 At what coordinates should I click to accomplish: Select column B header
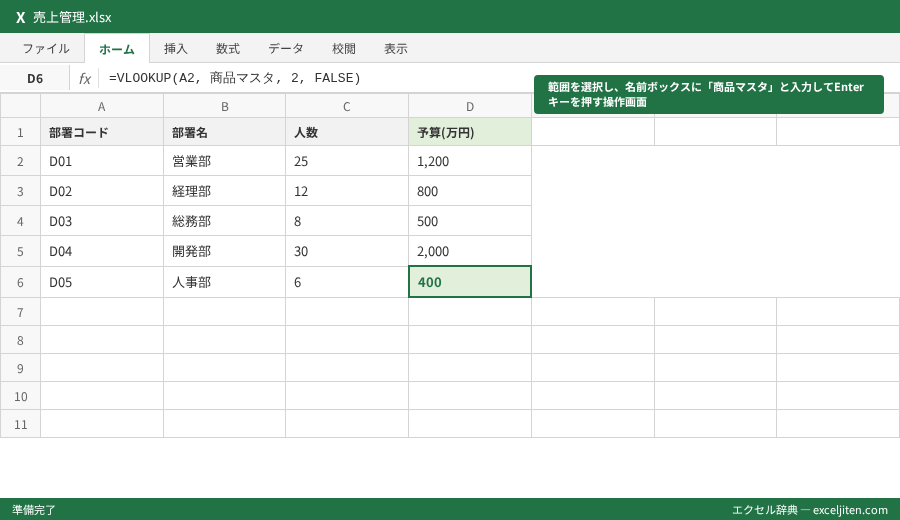(224, 106)
